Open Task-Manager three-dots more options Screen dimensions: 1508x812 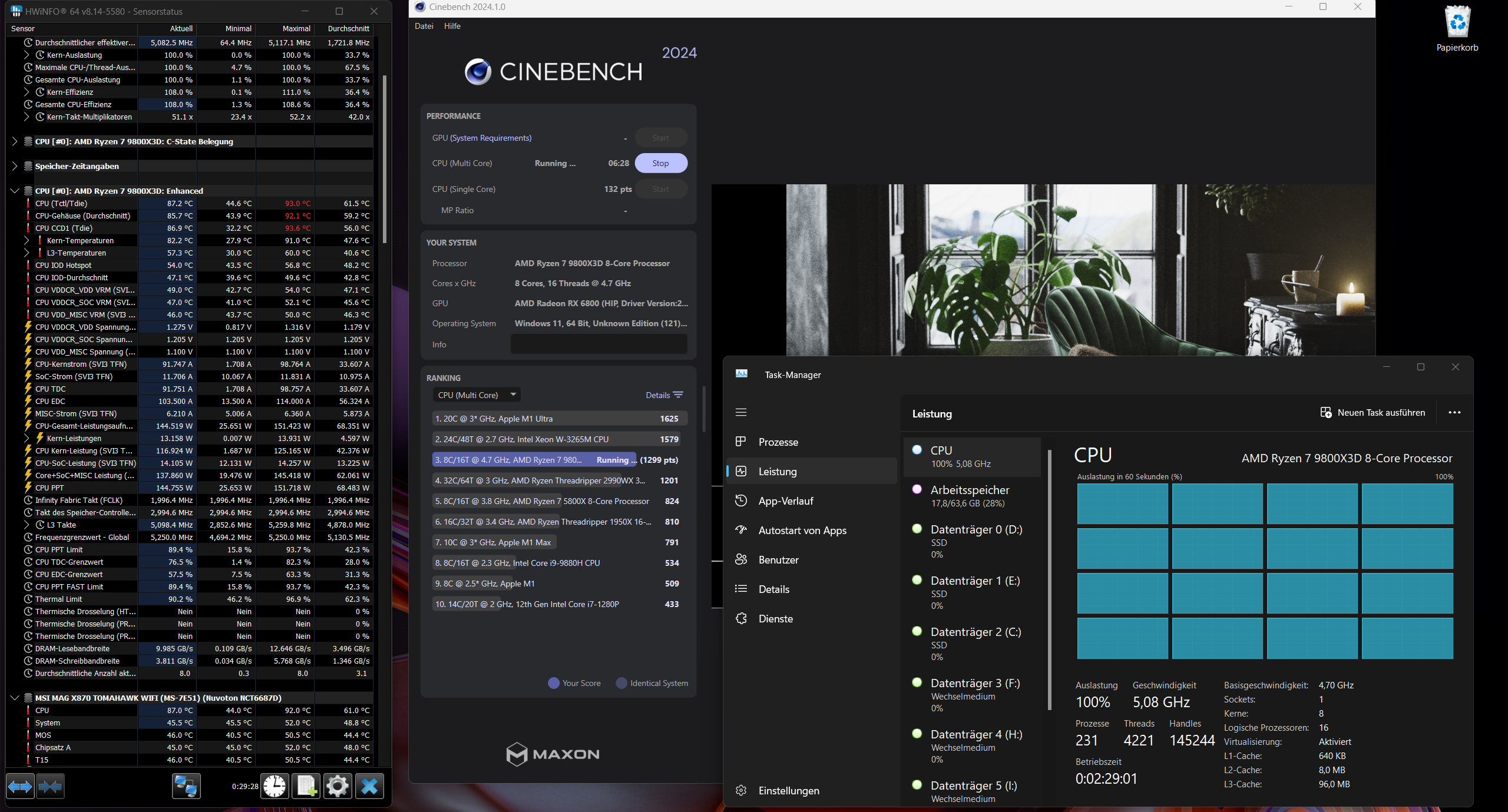(x=1454, y=412)
